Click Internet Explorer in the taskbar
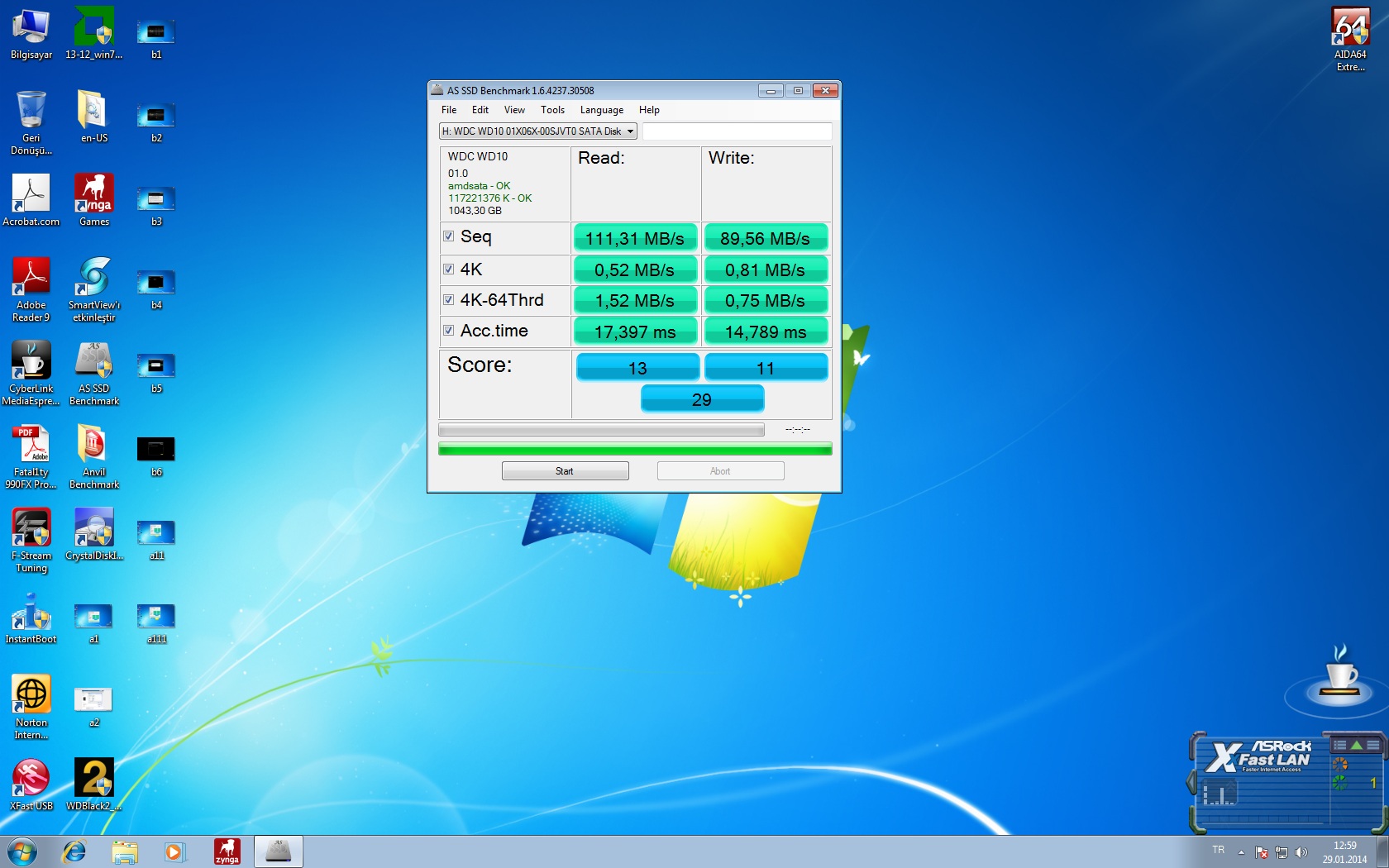Image resolution: width=1389 pixels, height=868 pixels. coord(74,851)
